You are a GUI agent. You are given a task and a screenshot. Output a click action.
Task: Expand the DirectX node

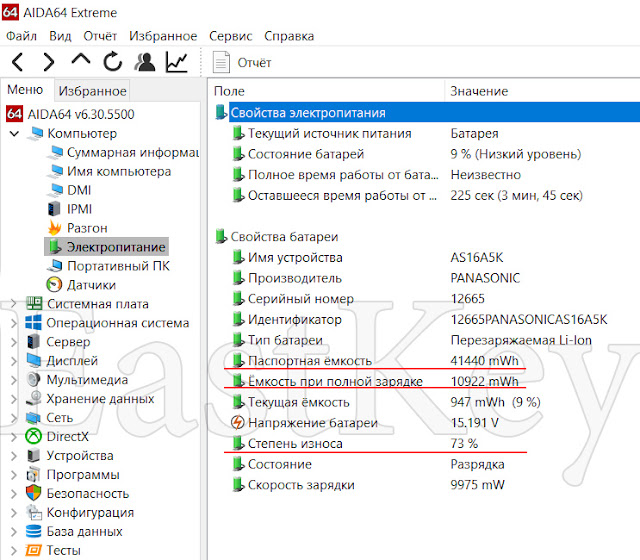(13, 437)
